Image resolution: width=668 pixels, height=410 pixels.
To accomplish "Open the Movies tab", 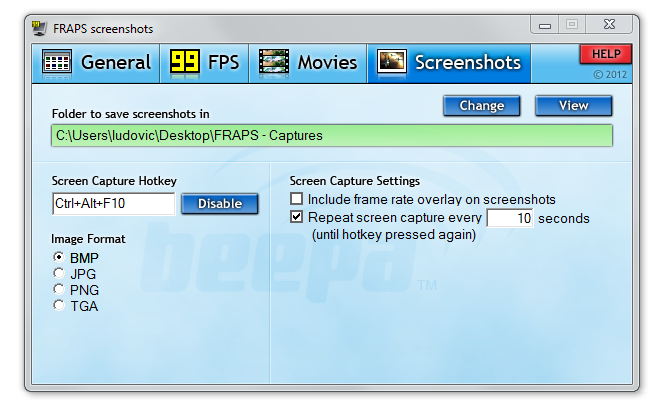I will (308, 63).
